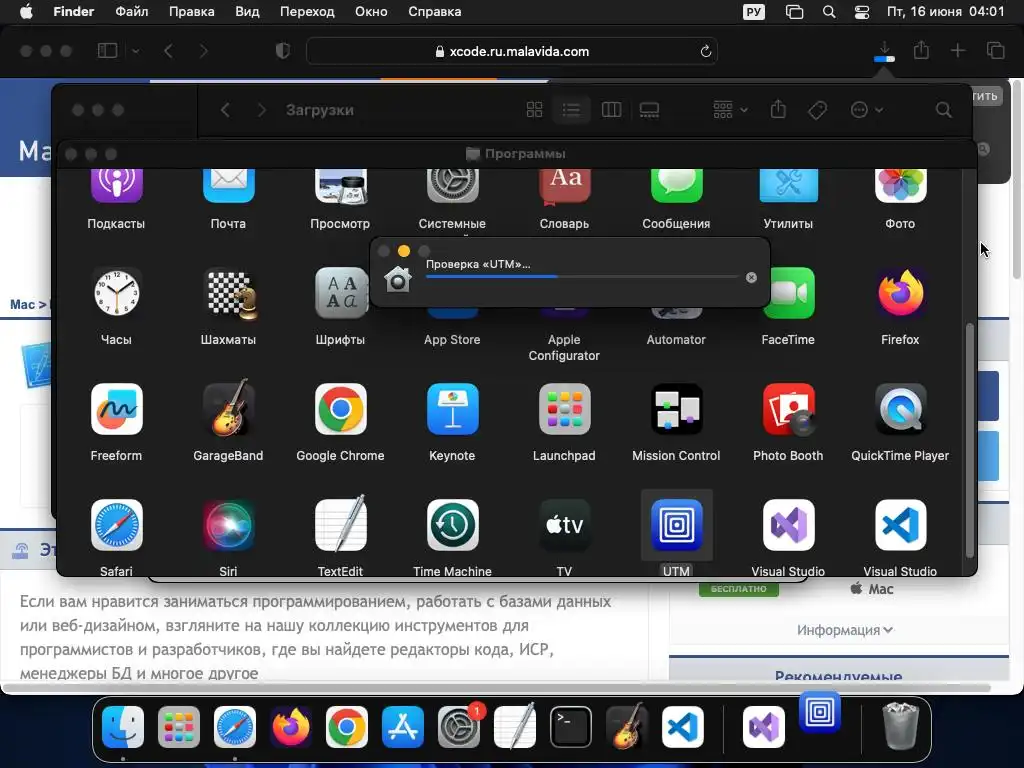Open the Siri app icon

point(228,525)
